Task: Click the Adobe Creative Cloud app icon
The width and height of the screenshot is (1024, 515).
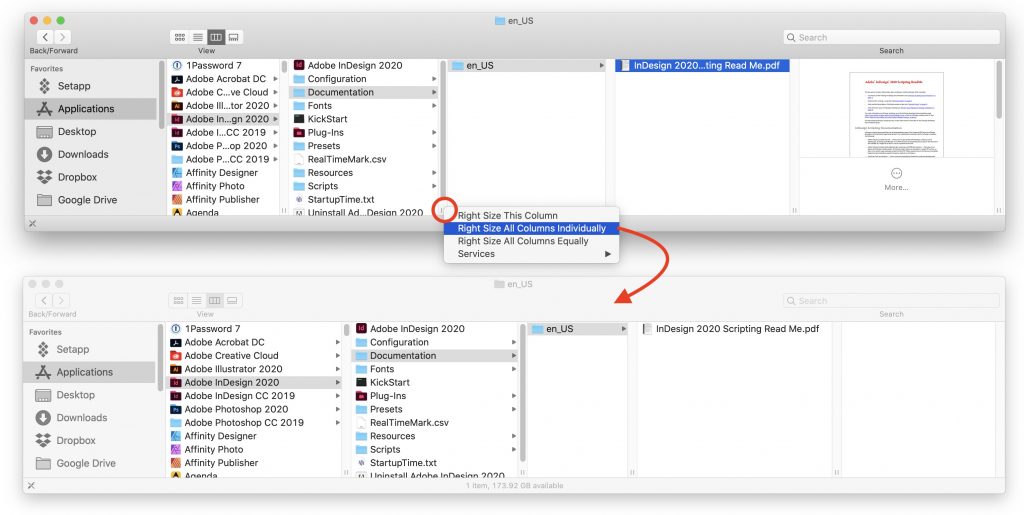Action: (175, 356)
